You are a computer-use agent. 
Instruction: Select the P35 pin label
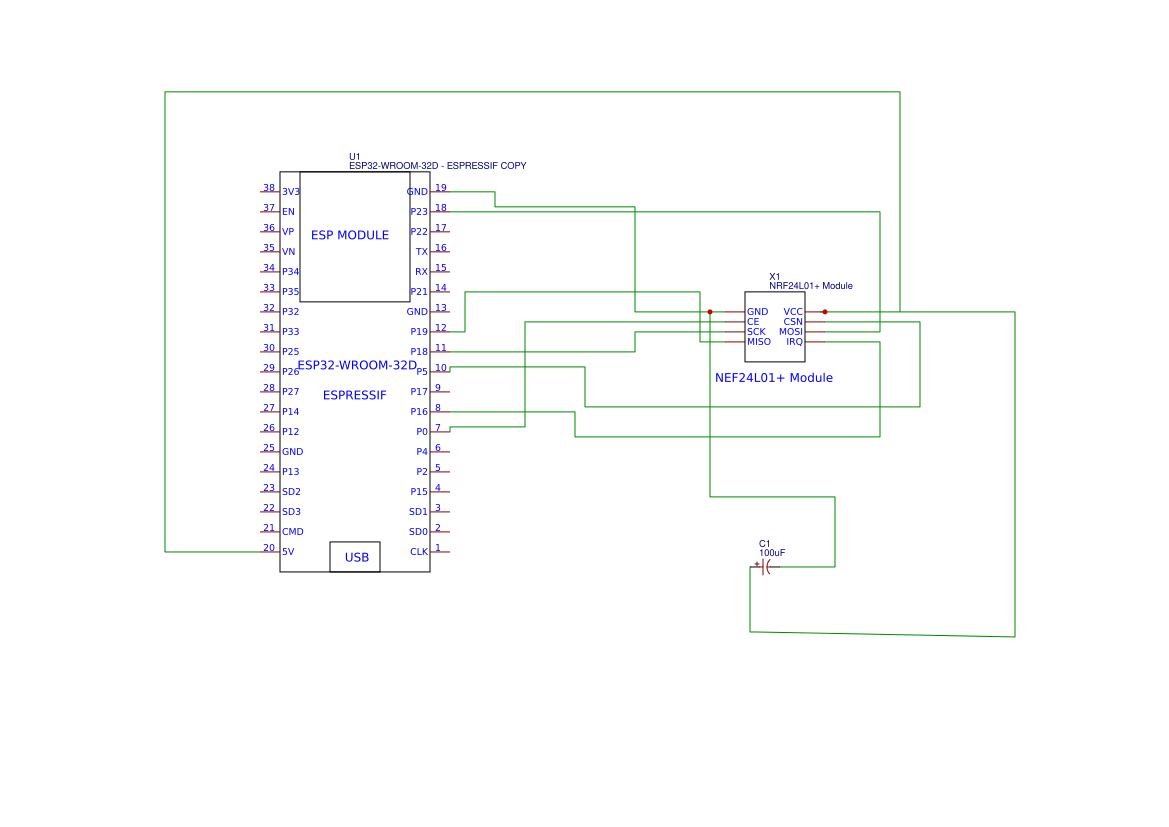point(290,292)
